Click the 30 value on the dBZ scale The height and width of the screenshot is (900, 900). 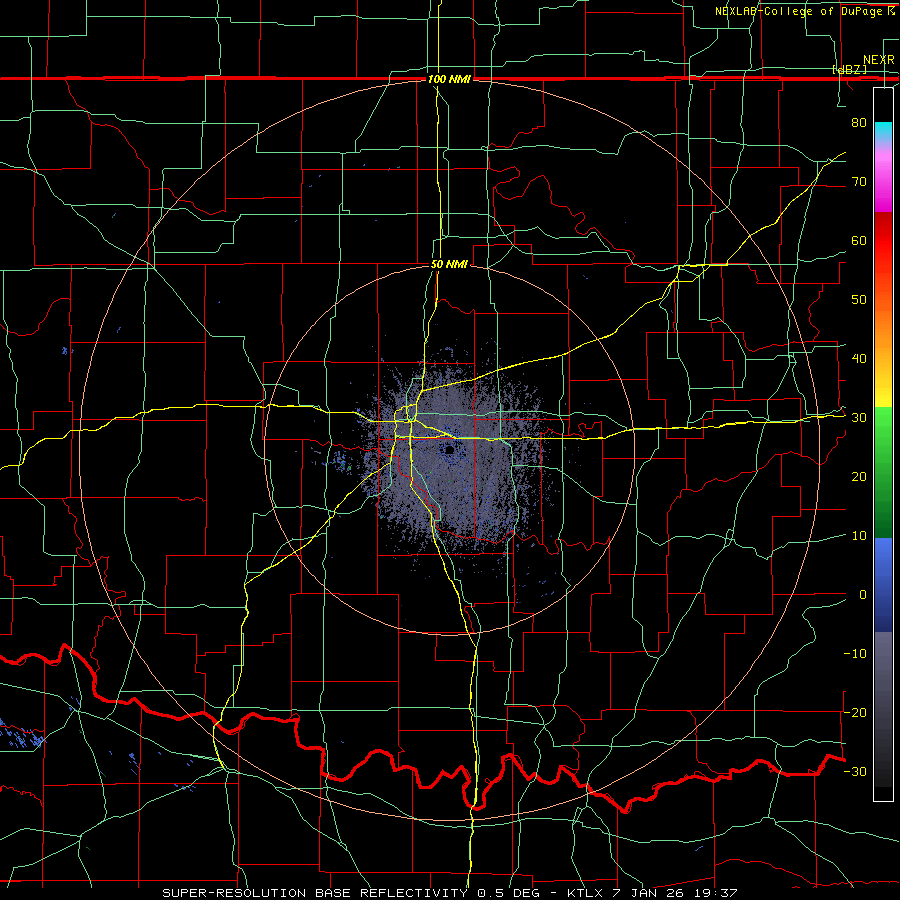pyautogui.click(x=859, y=418)
